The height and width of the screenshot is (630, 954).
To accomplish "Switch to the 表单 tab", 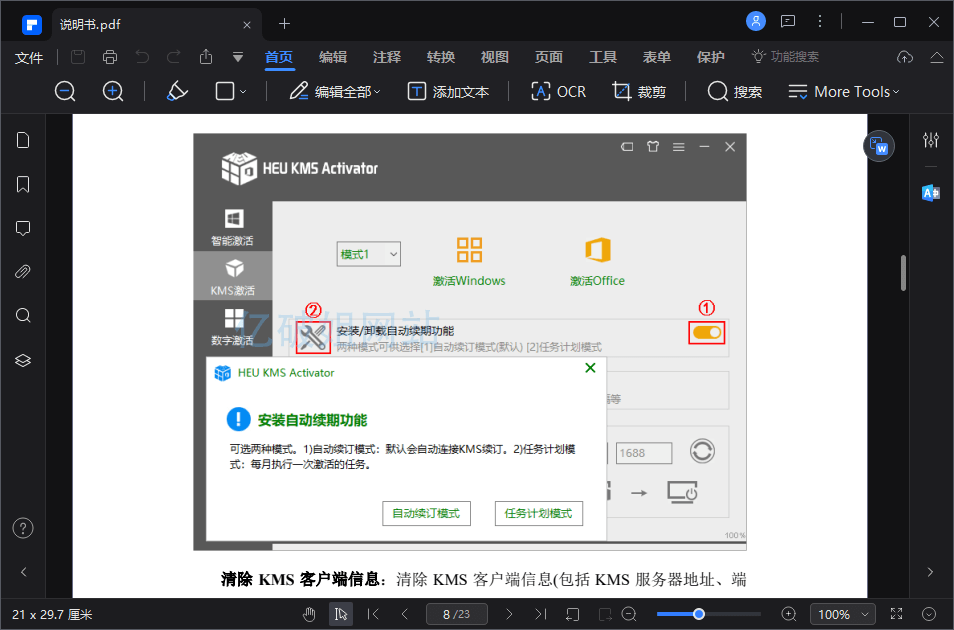I will [656, 57].
